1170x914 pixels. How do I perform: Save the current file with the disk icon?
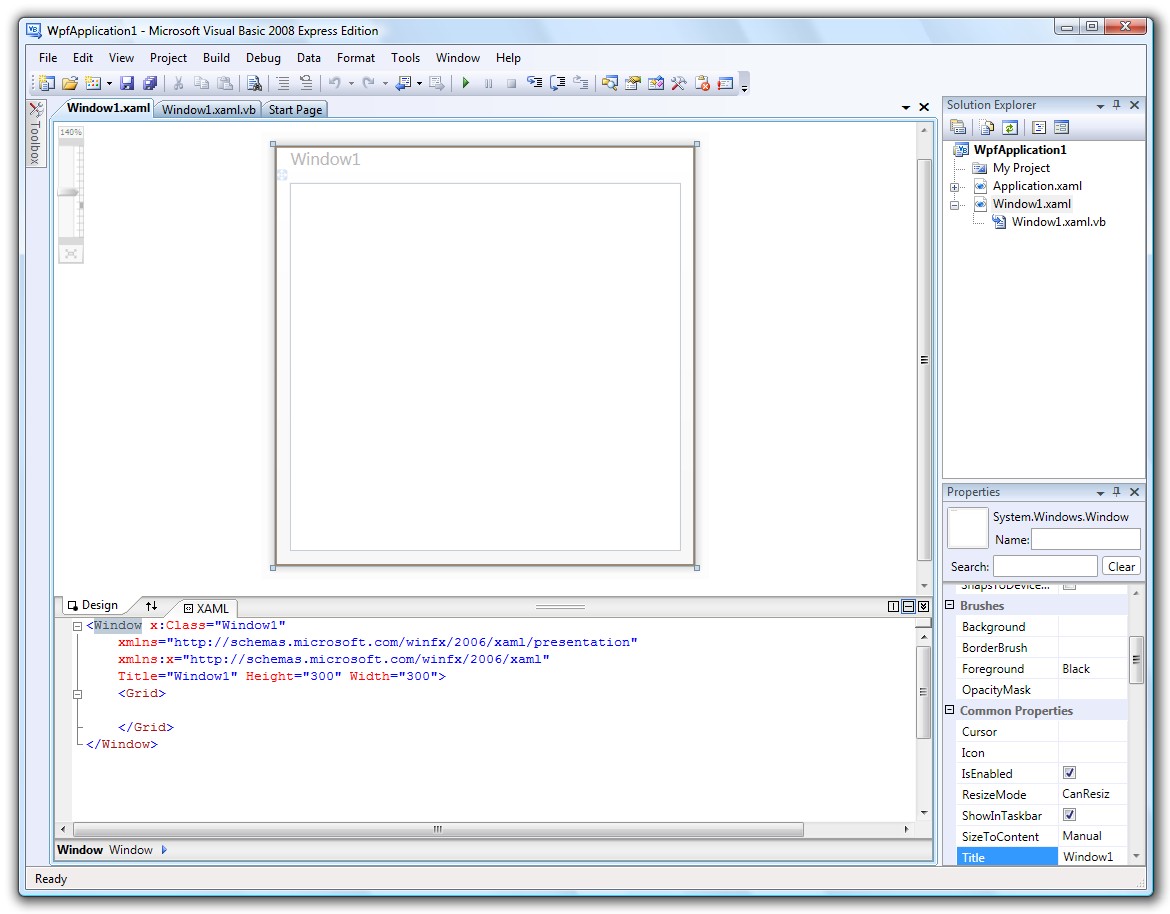[127, 84]
